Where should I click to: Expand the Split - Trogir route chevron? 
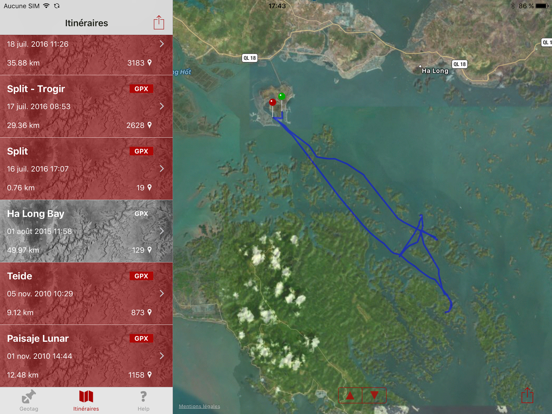click(x=162, y=106)
